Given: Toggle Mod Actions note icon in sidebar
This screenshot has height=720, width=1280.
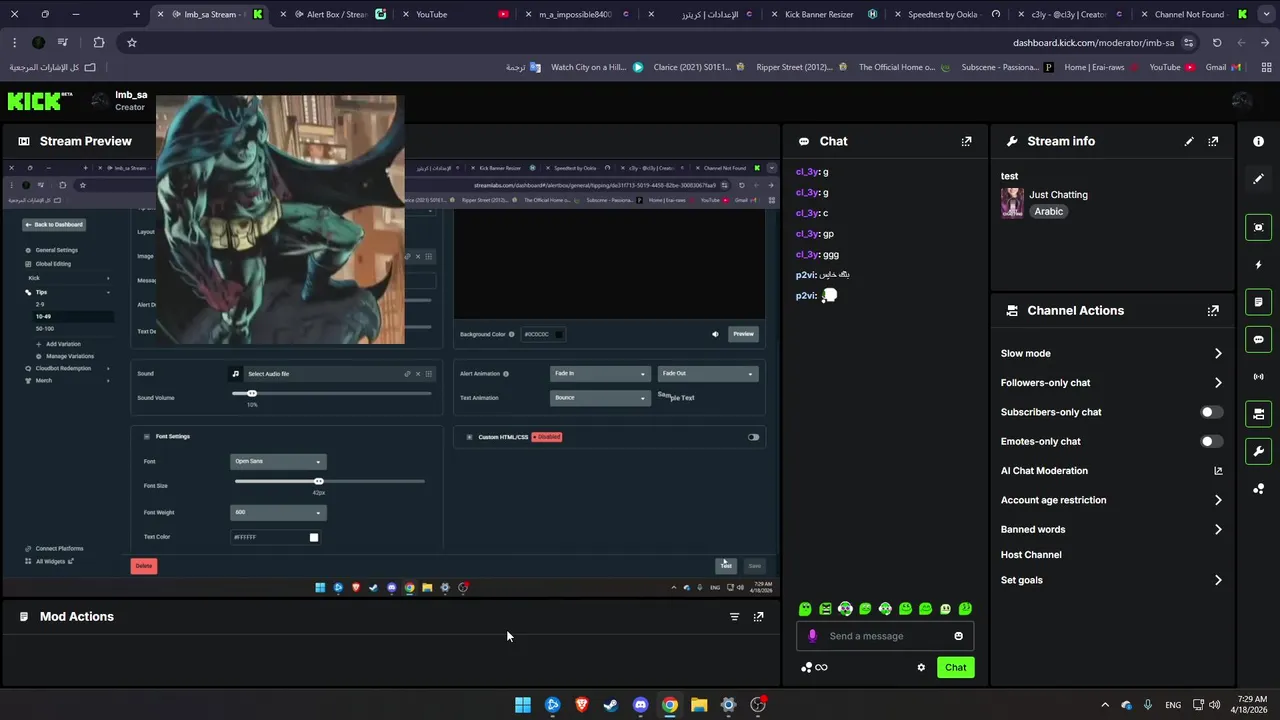Looking at the screenshot, I should [x=1258, y=302].
